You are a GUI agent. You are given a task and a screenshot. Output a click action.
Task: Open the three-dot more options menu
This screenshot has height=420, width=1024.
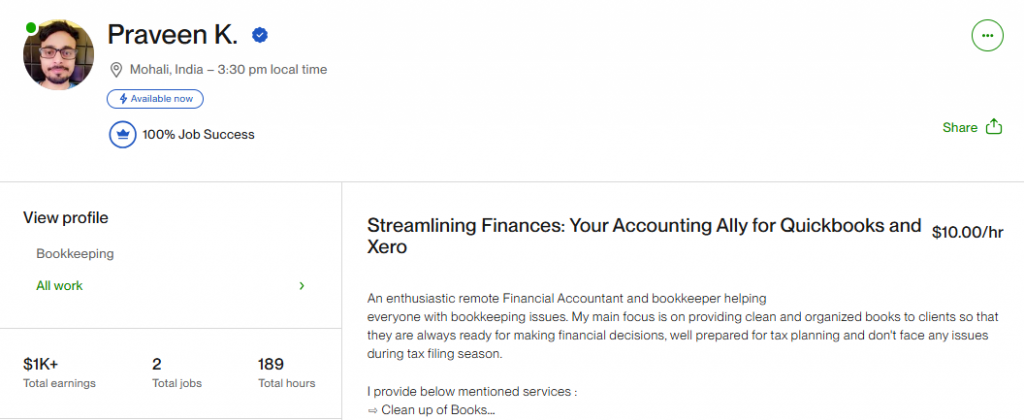[987, 35]
